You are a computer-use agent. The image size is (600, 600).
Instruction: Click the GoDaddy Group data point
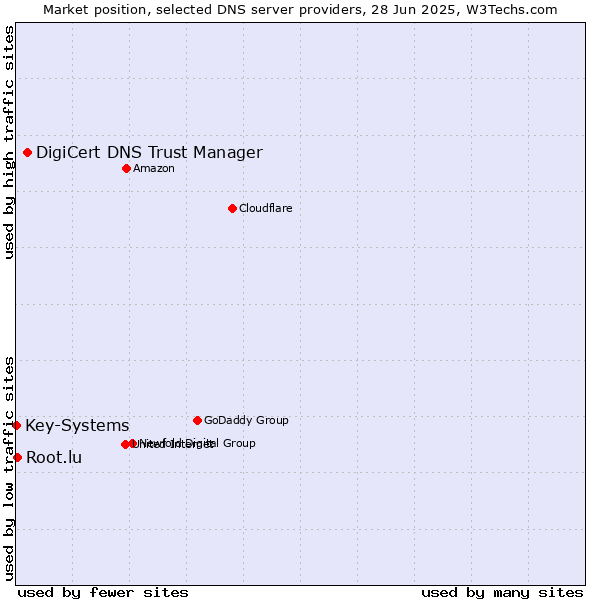tap(197, 421)
